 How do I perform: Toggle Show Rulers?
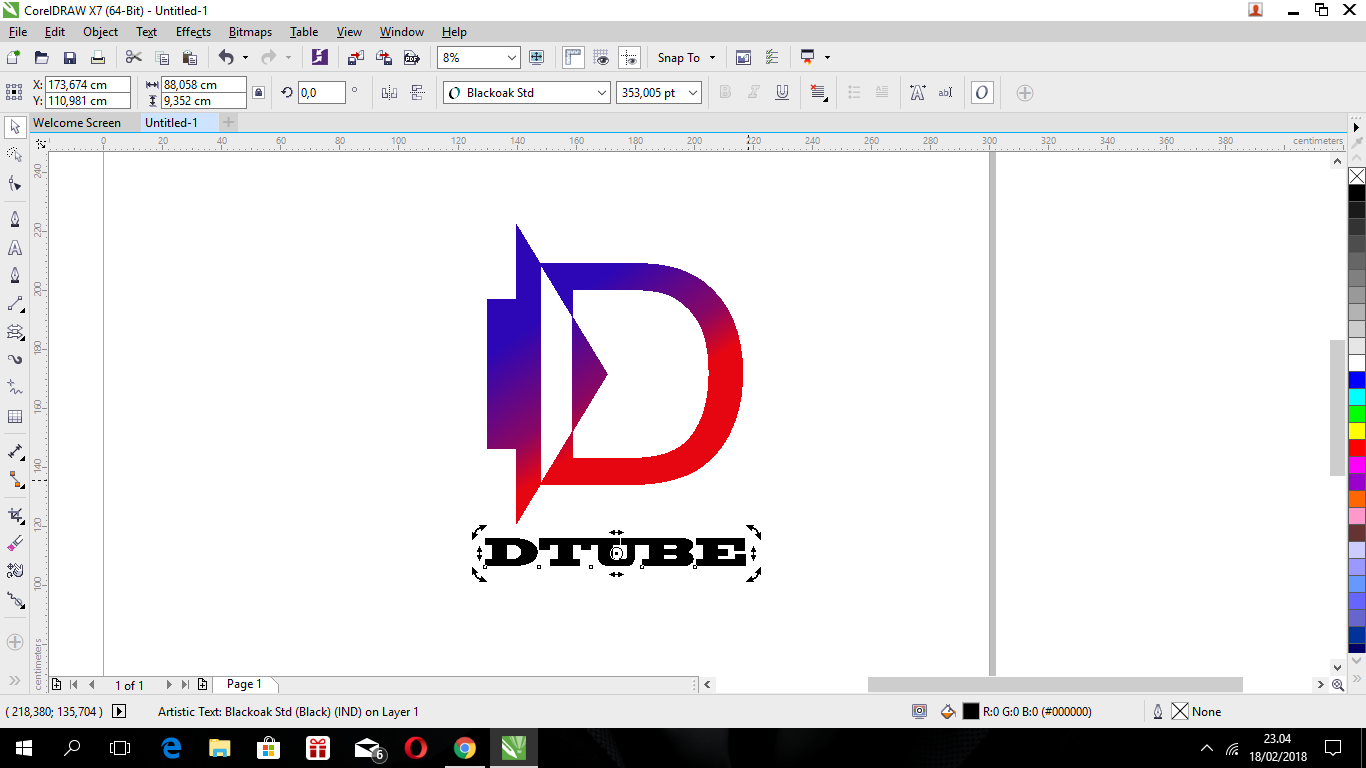(573, 58)
